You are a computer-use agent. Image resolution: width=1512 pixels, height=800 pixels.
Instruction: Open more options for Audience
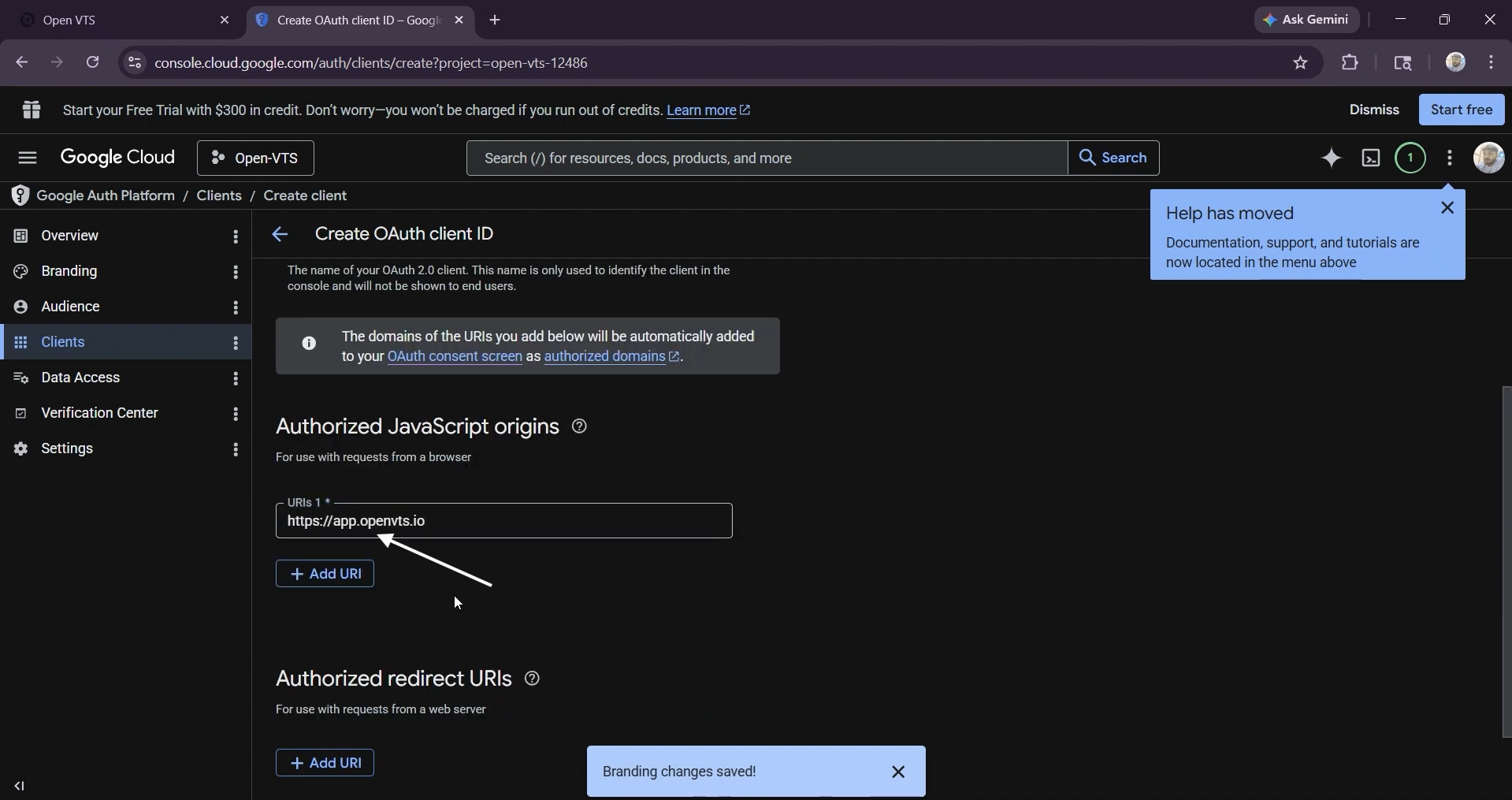coord(236,307)
